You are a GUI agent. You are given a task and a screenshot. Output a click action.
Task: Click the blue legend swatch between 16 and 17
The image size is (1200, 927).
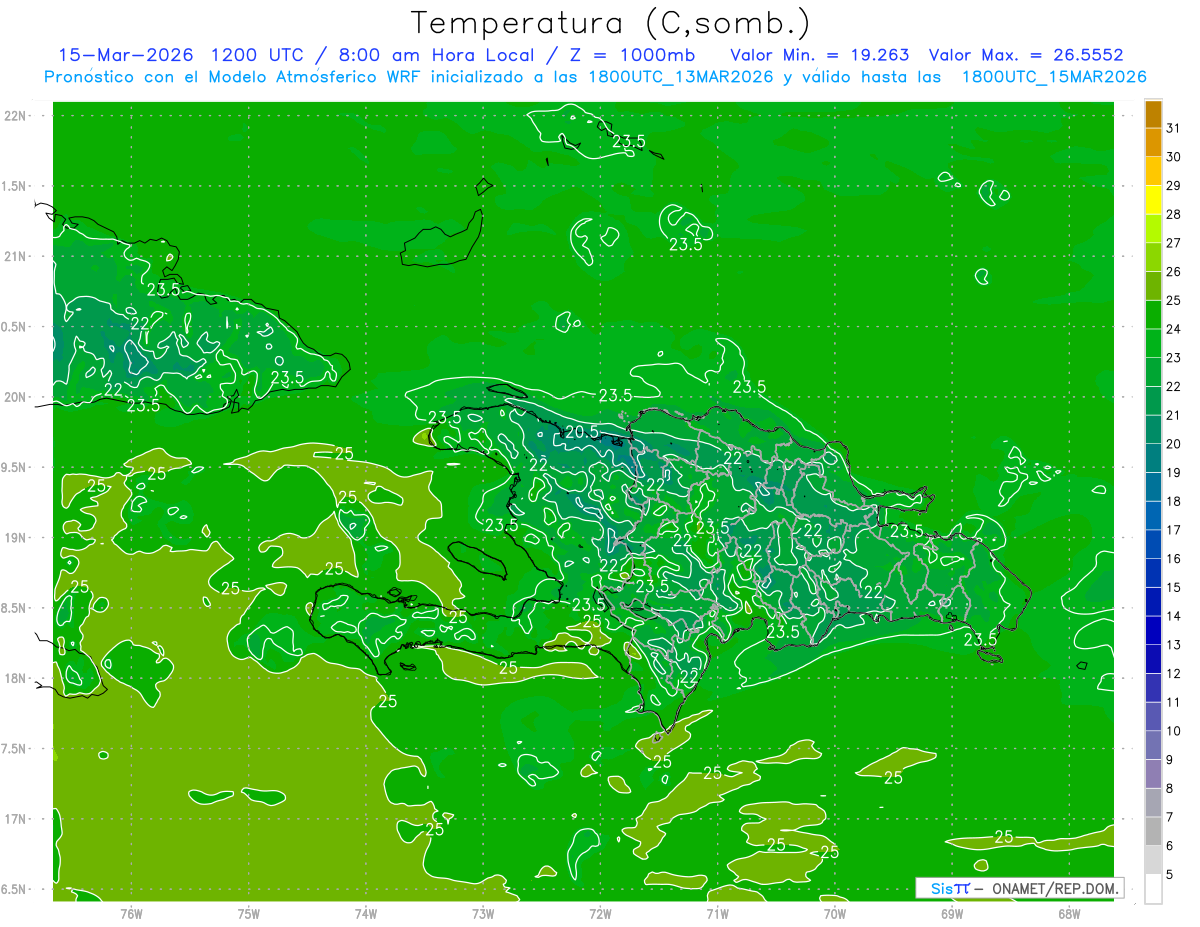click(1153, 544)
